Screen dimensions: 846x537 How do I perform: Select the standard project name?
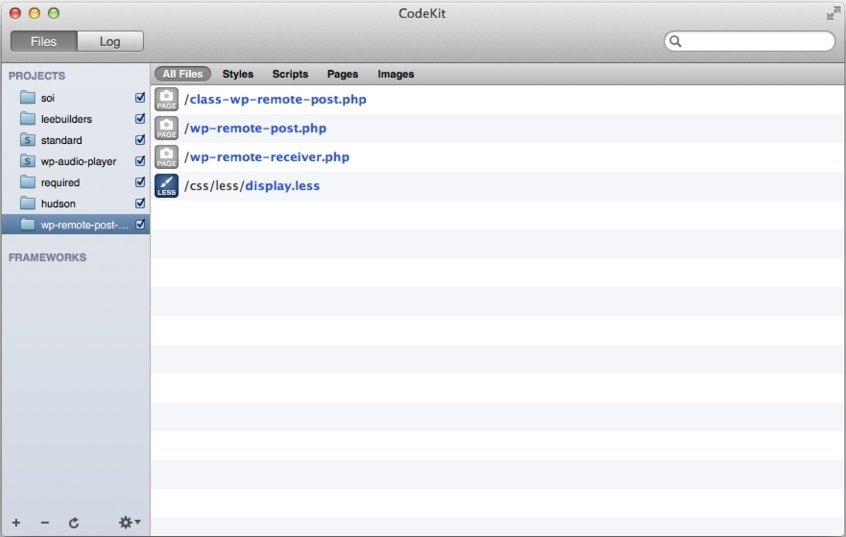(x=62, y=140)
